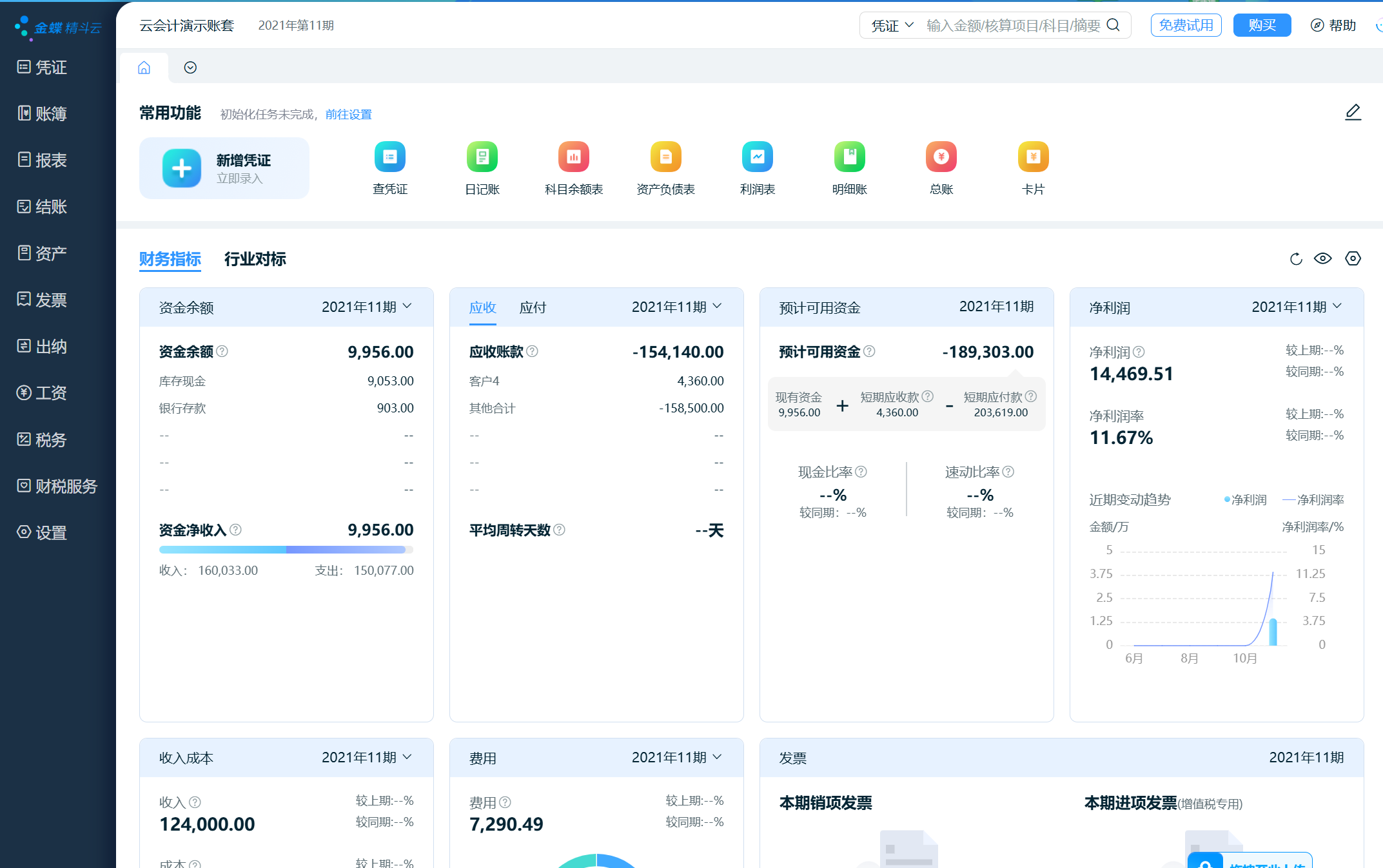Open the 资产负债表 shortcut icon
The image size is (1383, 868).
click(x=666, y=157)
